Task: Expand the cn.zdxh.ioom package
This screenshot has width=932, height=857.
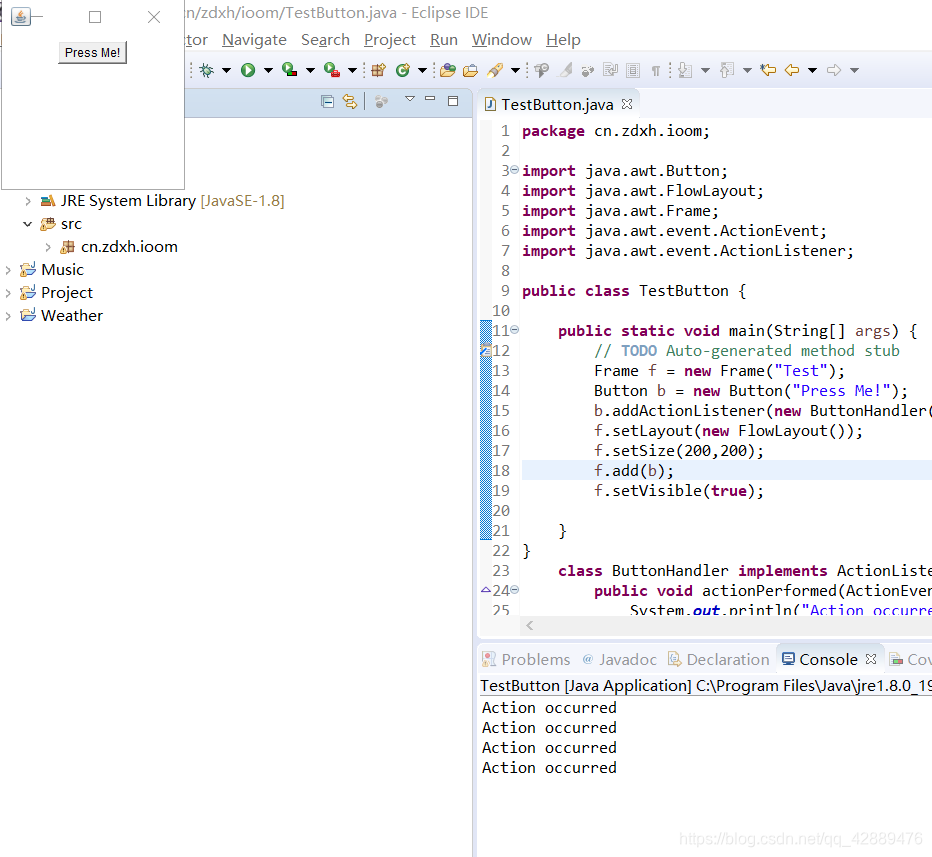Action: tap(48, 247)
